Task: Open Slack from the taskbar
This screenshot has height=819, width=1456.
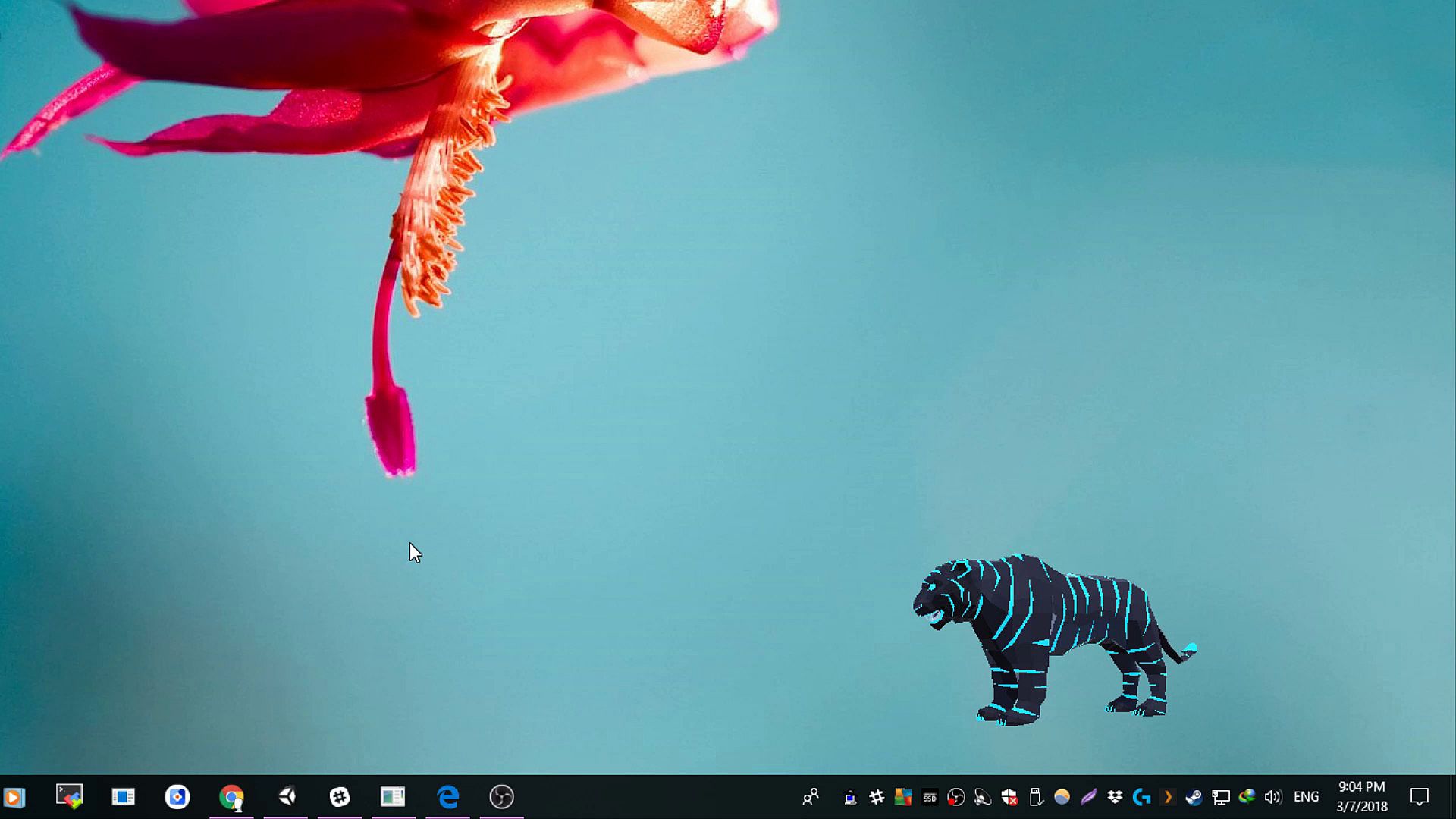Action: [x=339, y=797]
